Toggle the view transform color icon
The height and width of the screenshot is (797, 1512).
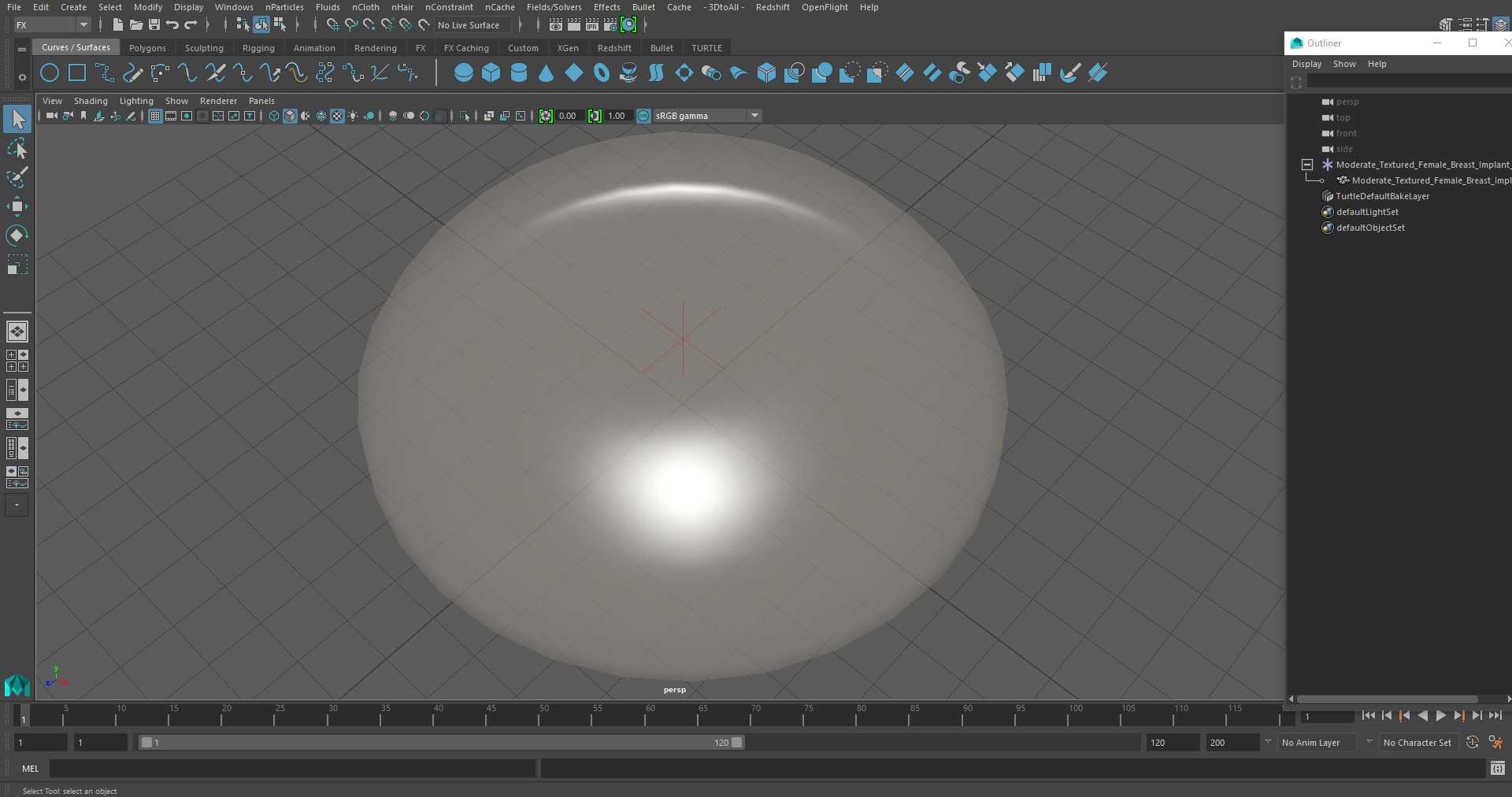[x=643, y=116]
